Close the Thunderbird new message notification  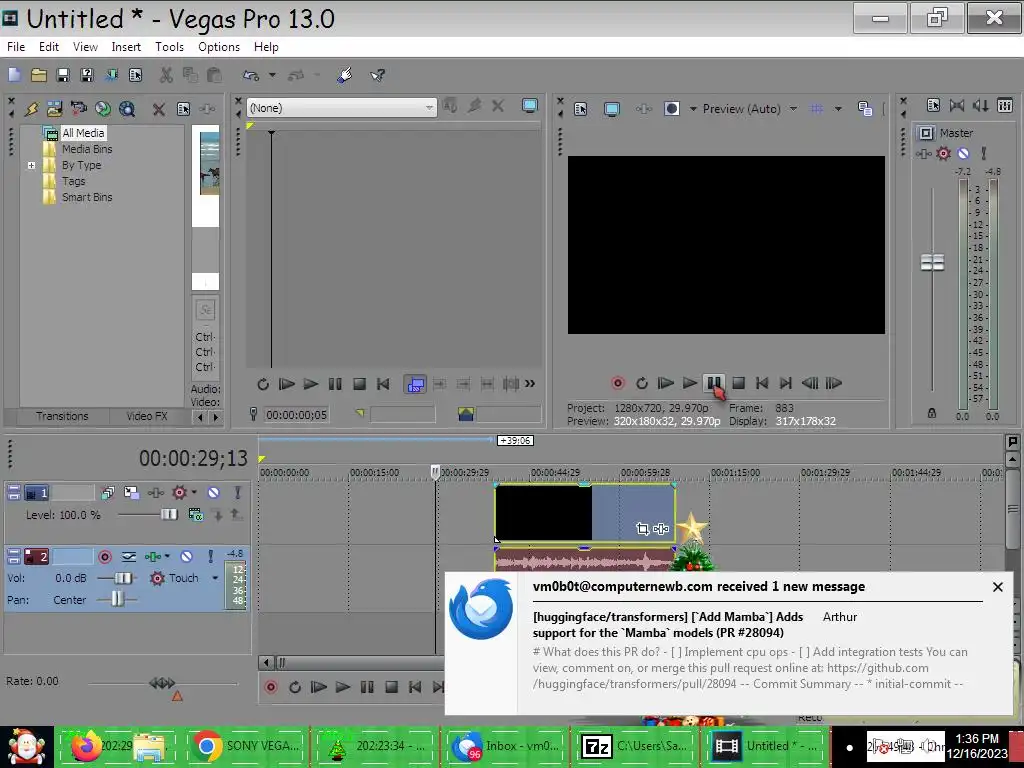click(x=997, y=587)
